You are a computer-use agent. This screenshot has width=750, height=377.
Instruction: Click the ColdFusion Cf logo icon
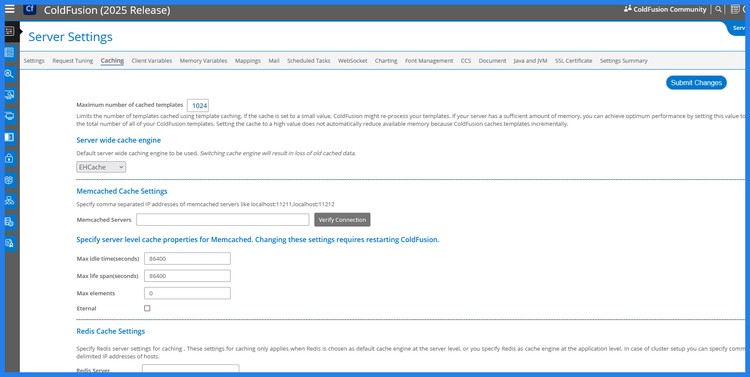[x=30, y=9]
